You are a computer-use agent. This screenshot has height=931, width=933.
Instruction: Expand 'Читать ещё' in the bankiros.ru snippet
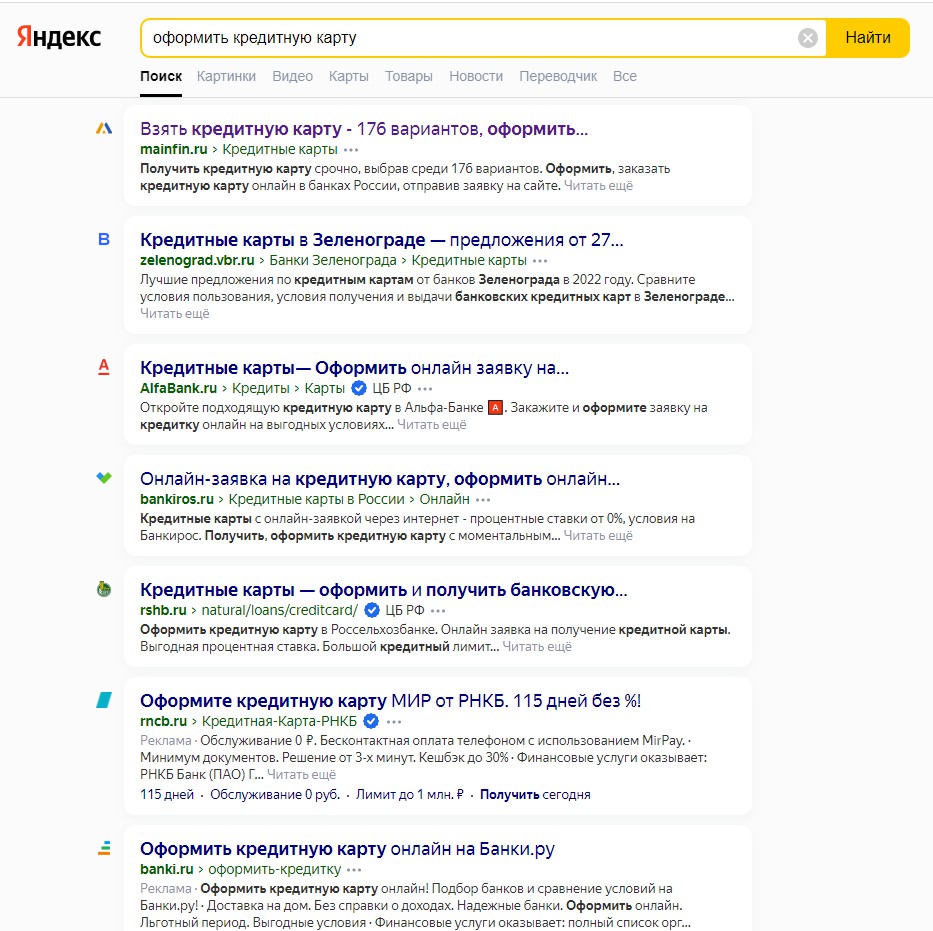coord(598,535)
